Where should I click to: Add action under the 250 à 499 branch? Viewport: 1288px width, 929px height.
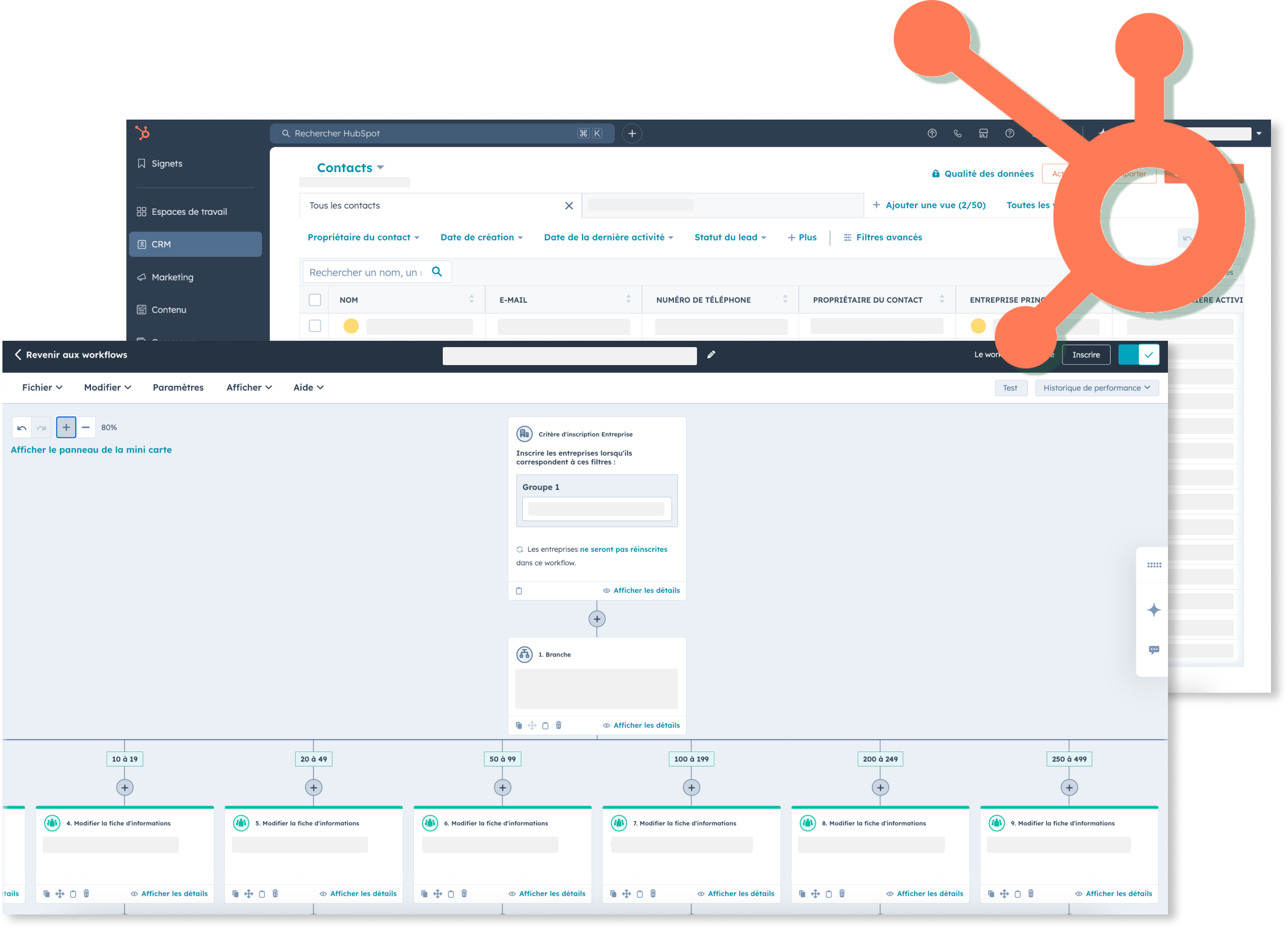pos(1069,788)
